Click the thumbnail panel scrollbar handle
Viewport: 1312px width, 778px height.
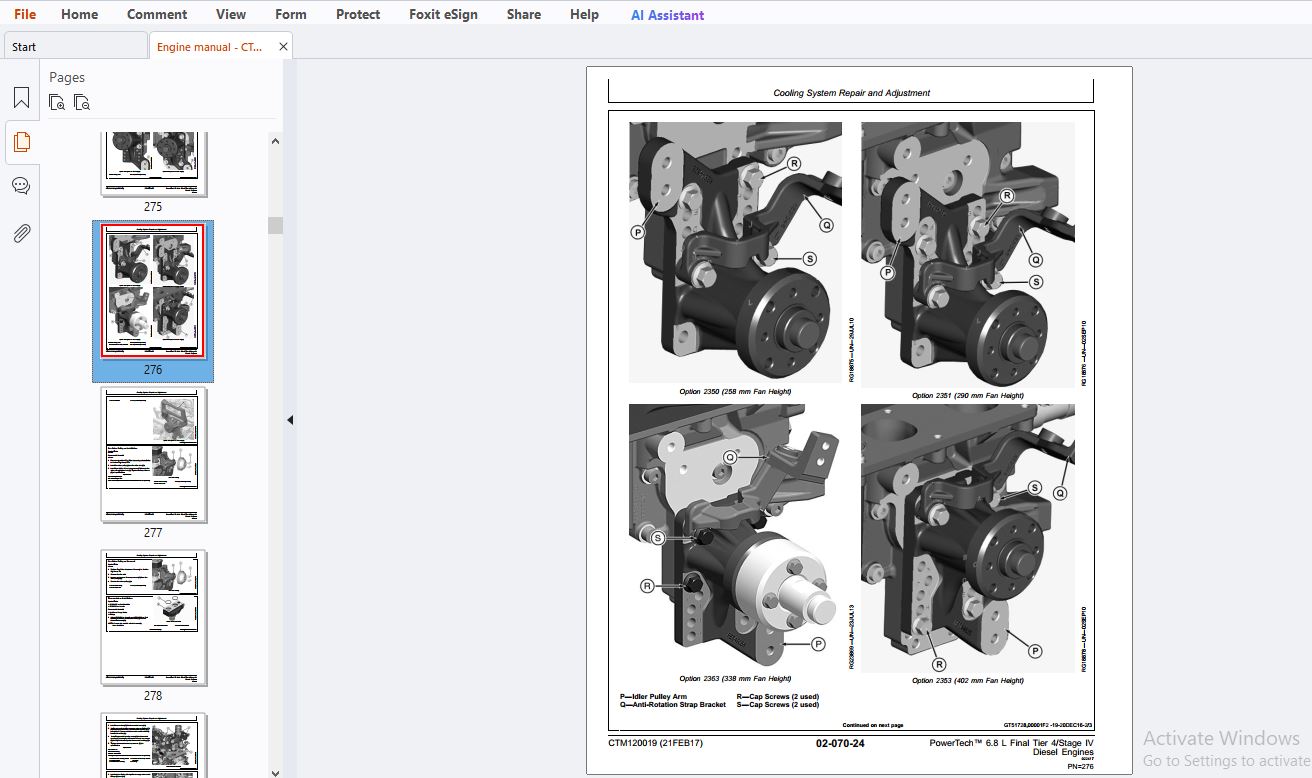pos(275,225)
